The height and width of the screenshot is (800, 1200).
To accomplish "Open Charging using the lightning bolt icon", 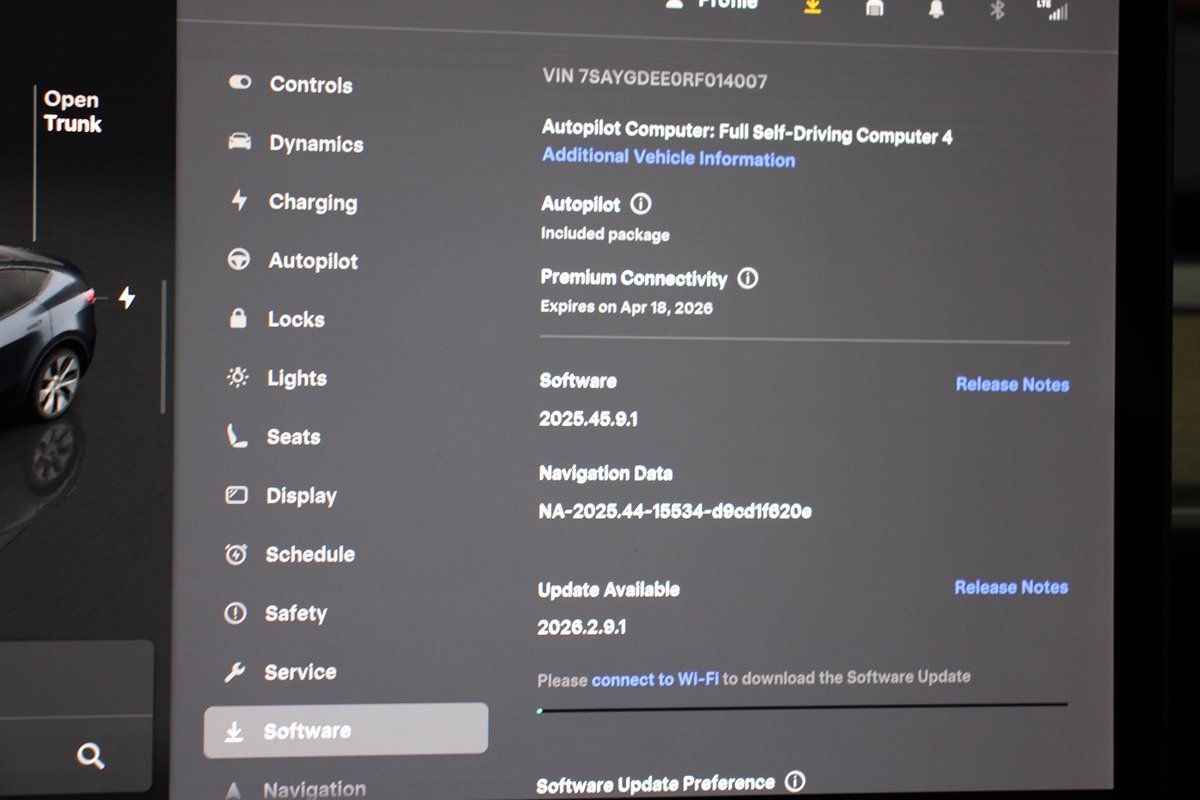I will click(x=239, y=201).
